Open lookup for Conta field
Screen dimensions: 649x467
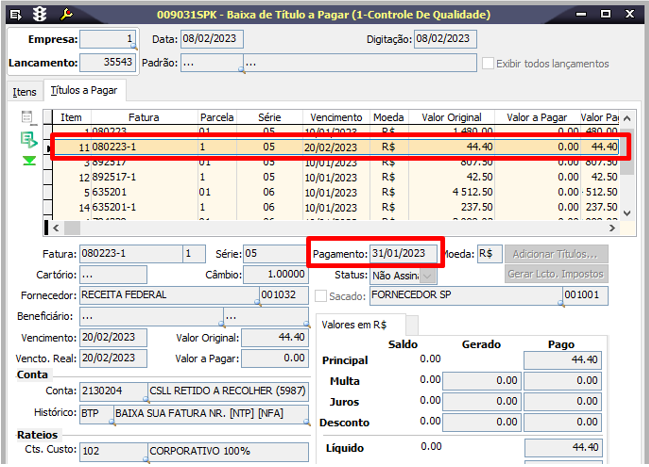pyautogui.click(x=146, y=399)
